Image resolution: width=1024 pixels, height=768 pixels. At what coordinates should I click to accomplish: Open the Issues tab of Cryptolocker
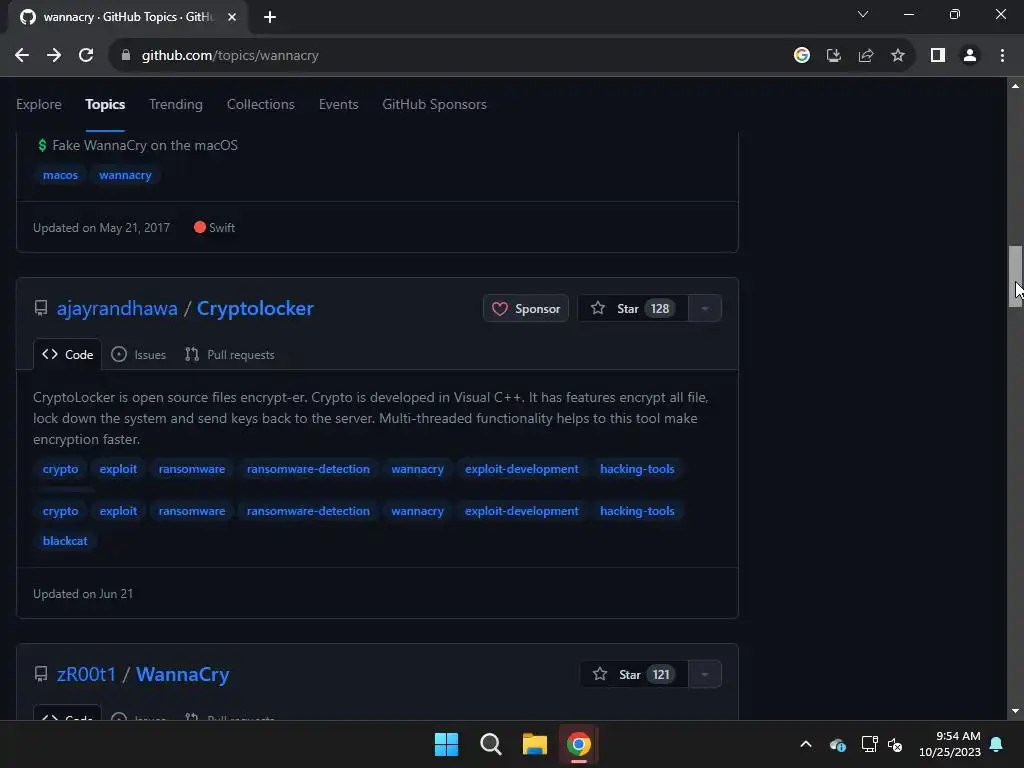(x=138, y=355)
